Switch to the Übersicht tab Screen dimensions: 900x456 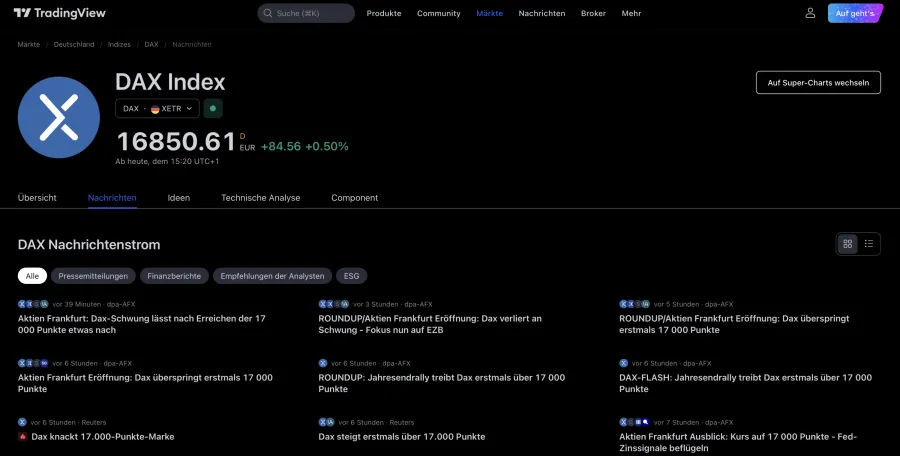pos(37,198)
